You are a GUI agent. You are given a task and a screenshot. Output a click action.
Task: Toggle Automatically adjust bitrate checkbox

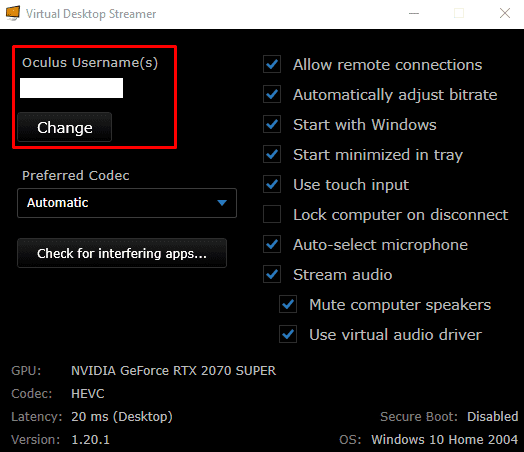272,94
